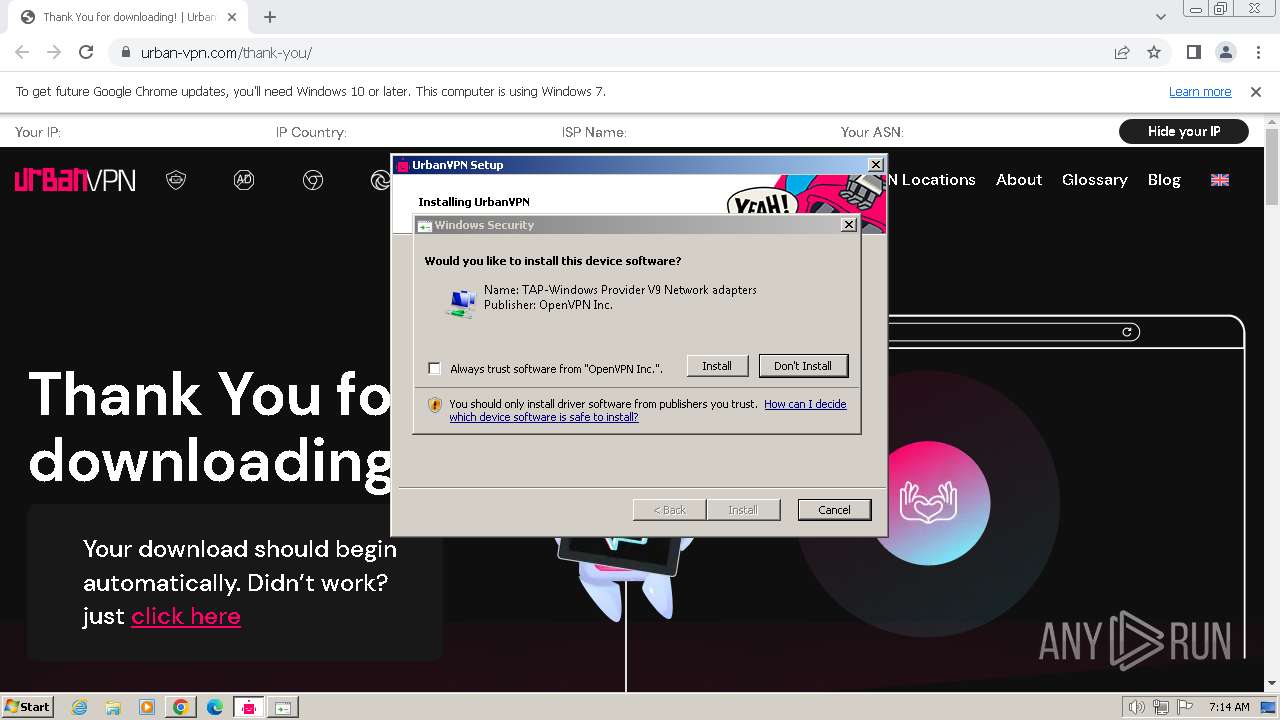
Task: Select 'Thank You for downloading' tab
Action: [x=128, y=17]
